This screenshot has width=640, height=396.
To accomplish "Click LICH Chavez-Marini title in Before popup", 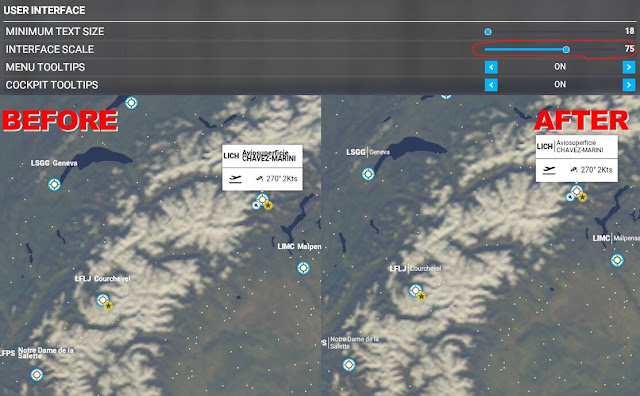I will [260, 156].
